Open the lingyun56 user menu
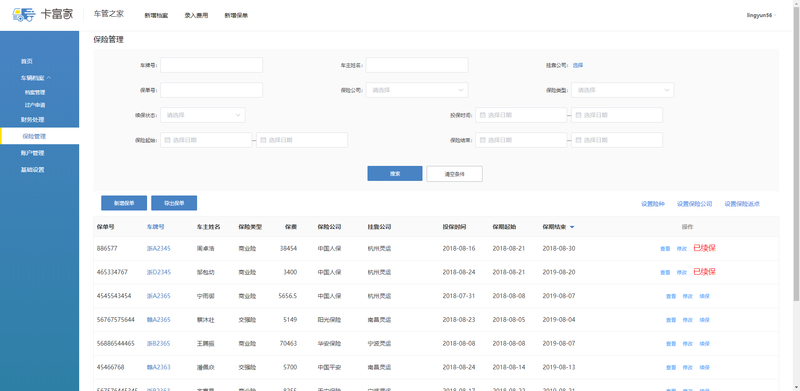Image resolution: width=800 pixels, height=391 pixels. pos(761,15)
